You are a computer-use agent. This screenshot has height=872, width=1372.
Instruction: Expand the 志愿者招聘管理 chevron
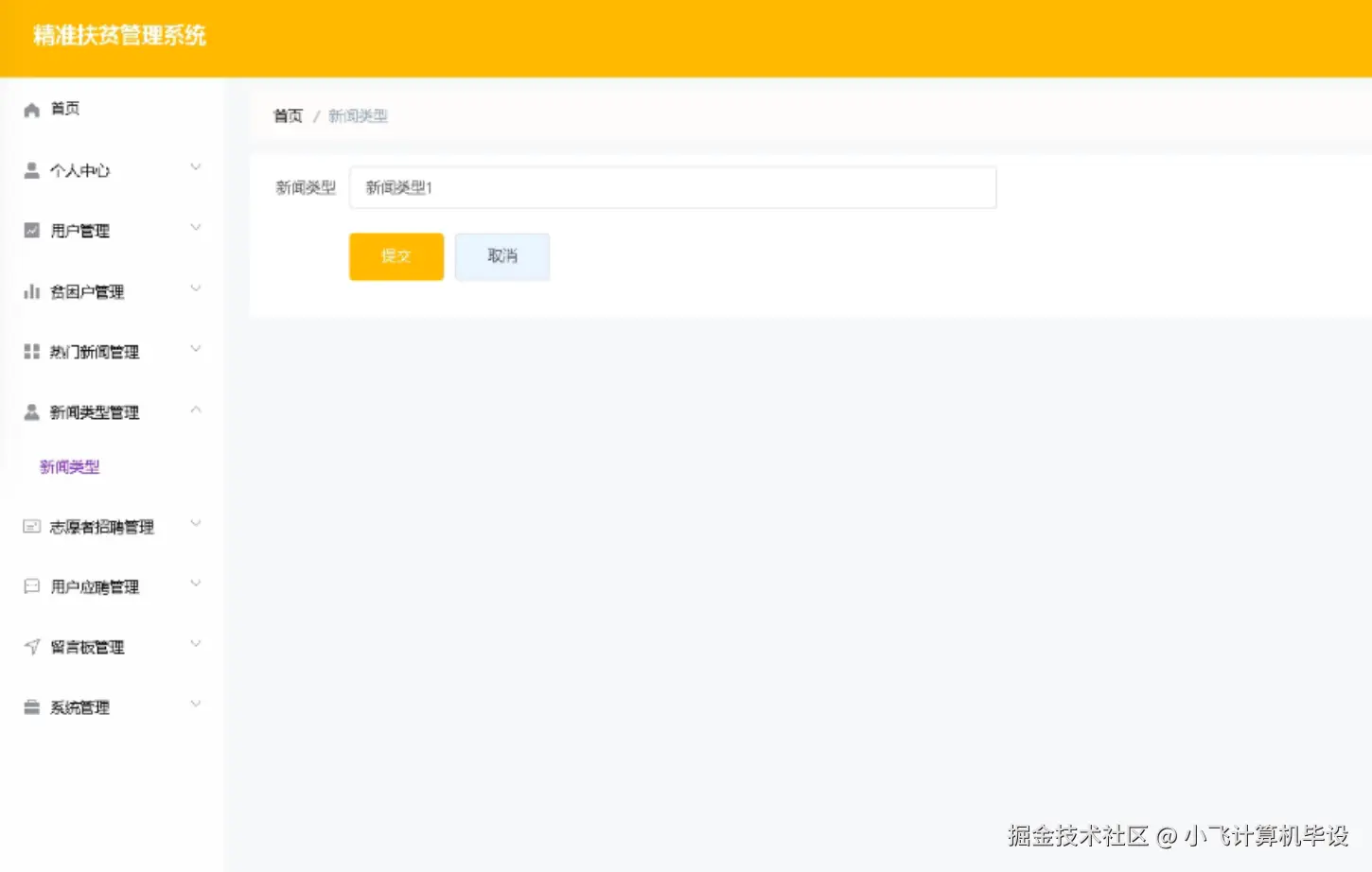click(x=196, y=523)
